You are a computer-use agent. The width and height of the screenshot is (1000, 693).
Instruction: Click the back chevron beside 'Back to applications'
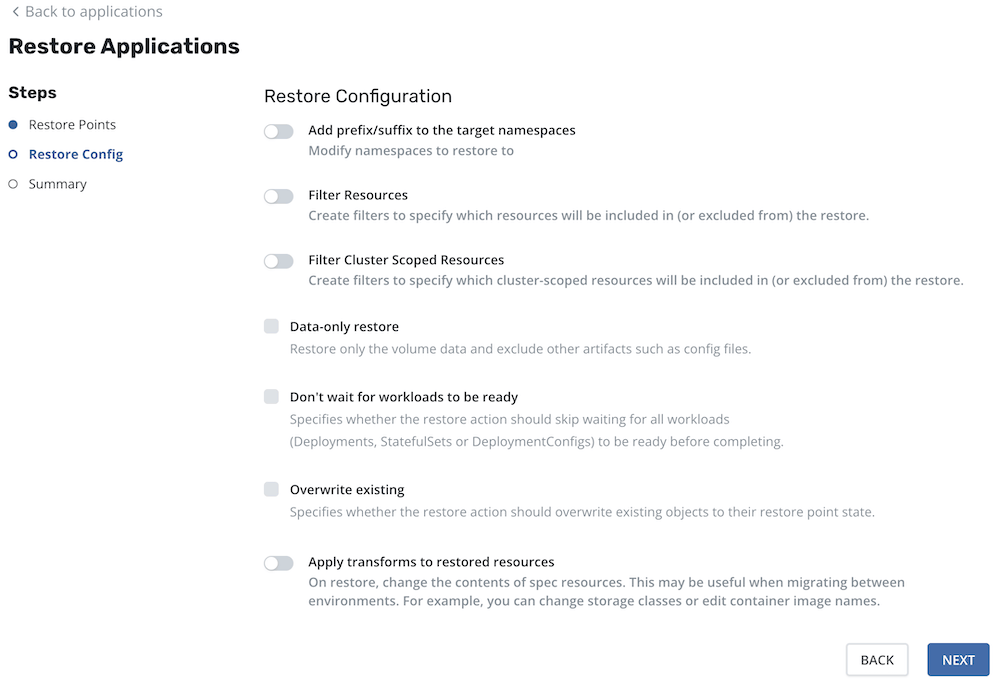[15, 11]
